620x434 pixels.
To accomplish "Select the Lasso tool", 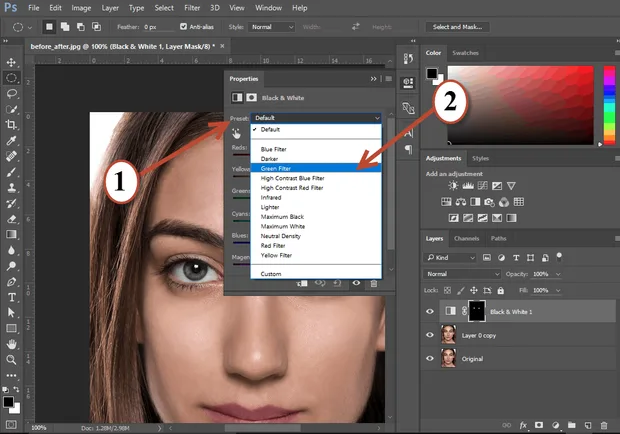I will point(11,94).
